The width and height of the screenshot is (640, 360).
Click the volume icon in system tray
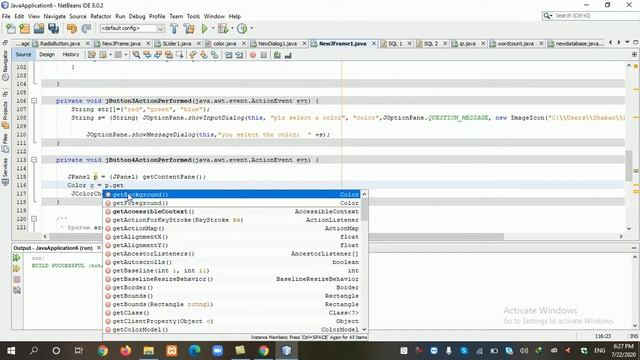524,351
